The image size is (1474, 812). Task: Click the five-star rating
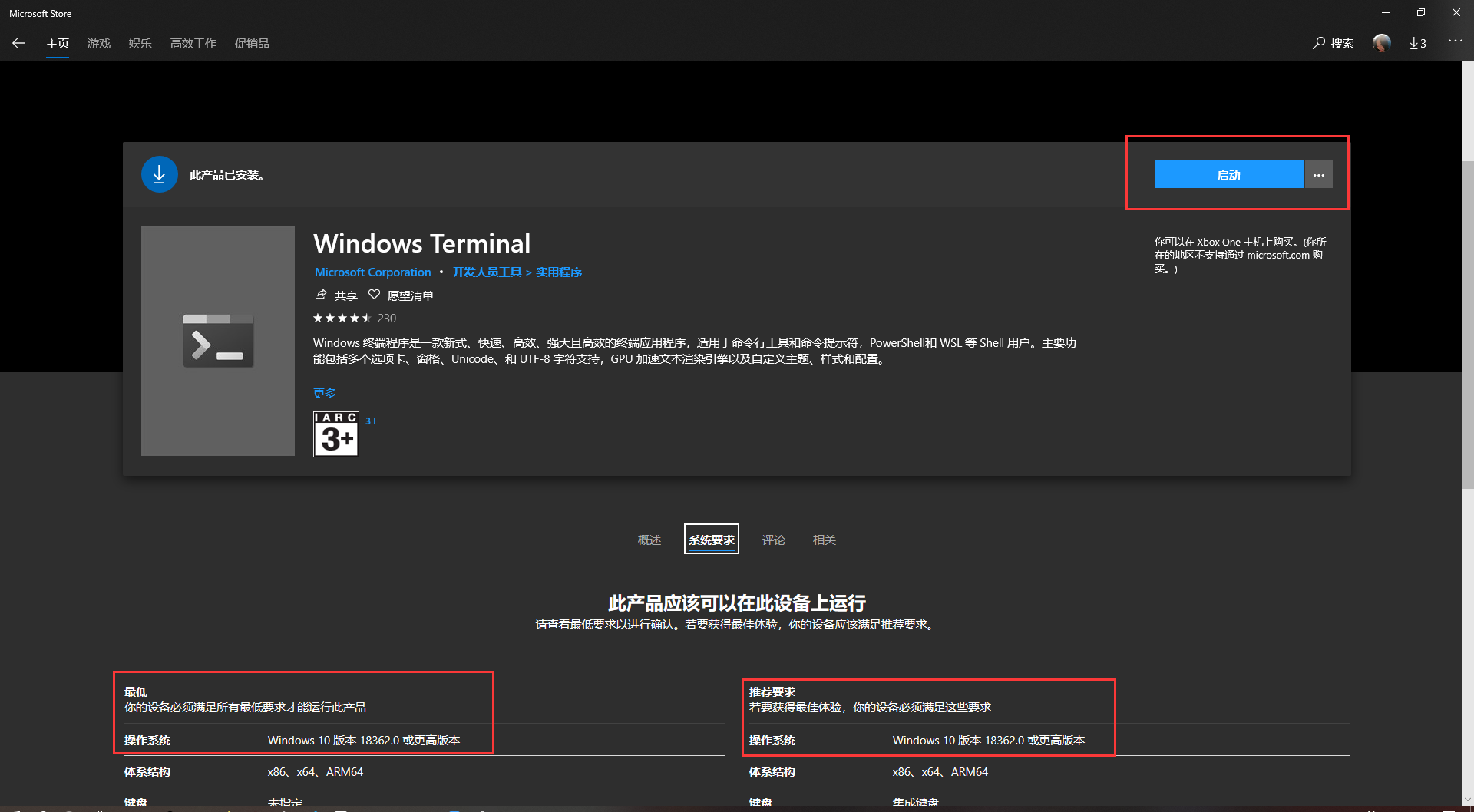click(342, 318)
